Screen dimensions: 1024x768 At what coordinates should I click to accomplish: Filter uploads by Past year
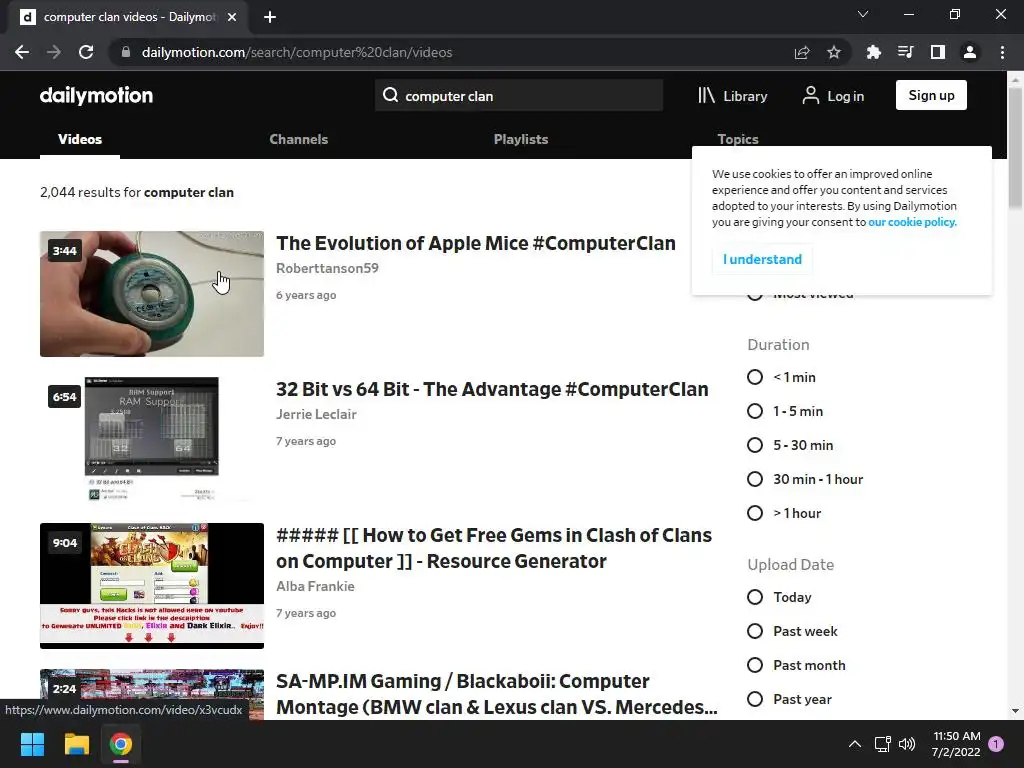(755, 699)
